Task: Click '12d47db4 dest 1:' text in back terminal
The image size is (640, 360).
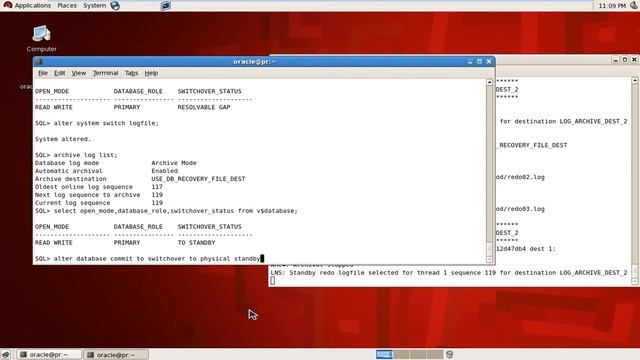Action: (526, 249)
